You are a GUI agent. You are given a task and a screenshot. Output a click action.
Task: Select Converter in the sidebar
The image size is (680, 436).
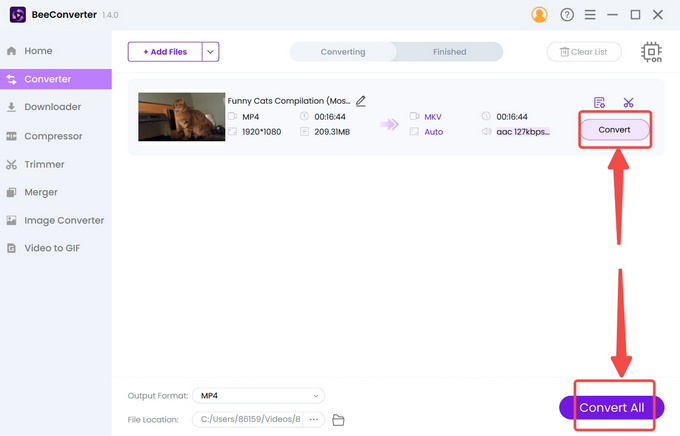tap(56, 79)
